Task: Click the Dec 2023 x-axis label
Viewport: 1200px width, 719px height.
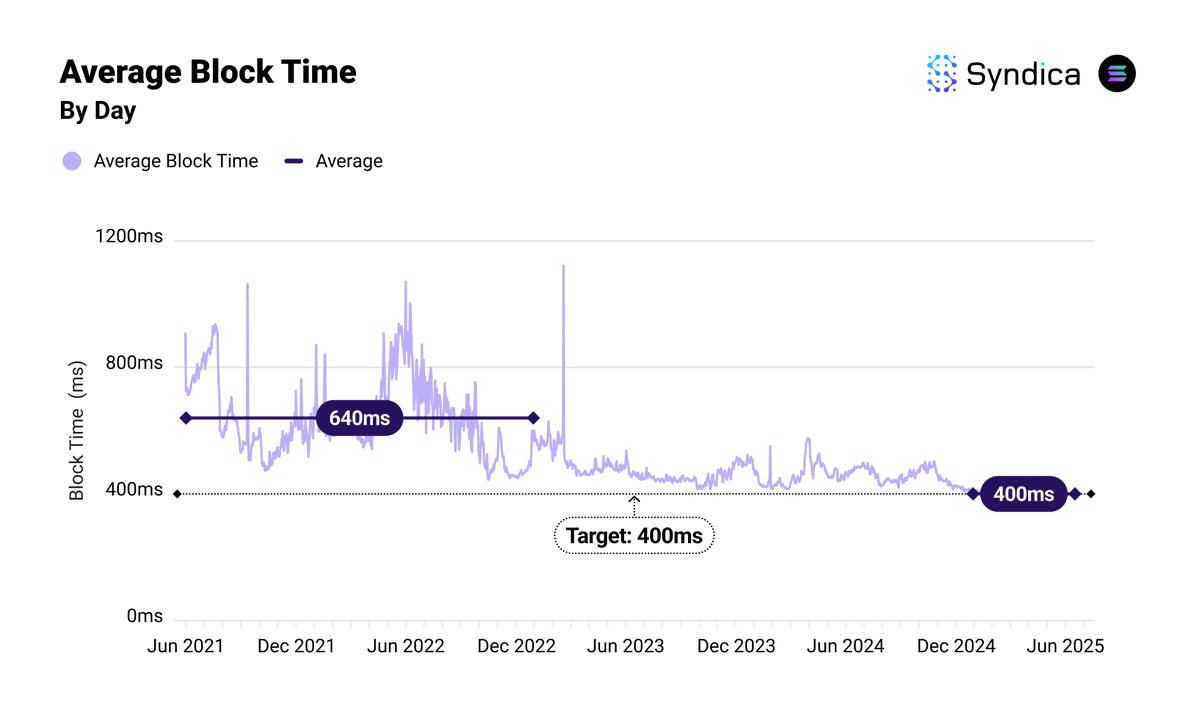Action: click(736, 646)
